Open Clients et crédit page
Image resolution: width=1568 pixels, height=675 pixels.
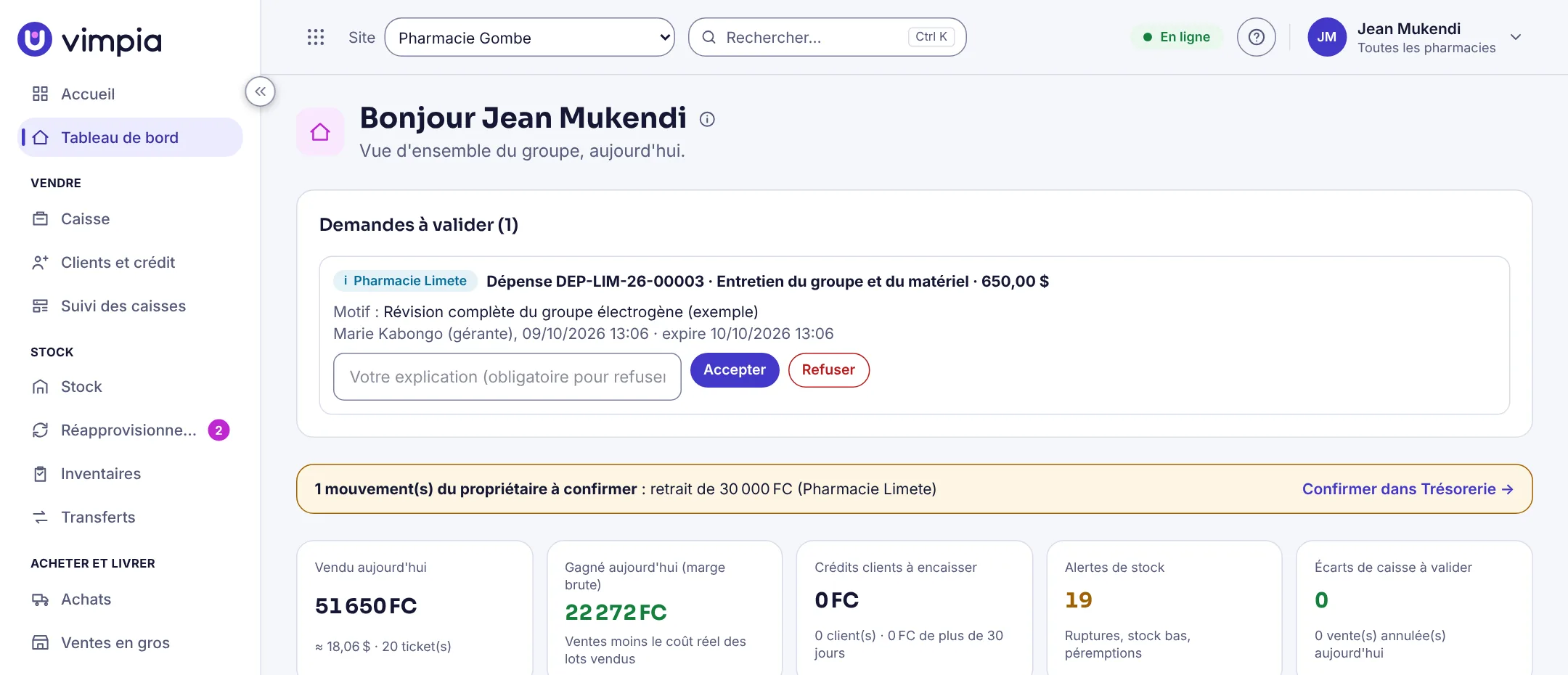click(130, 263)
